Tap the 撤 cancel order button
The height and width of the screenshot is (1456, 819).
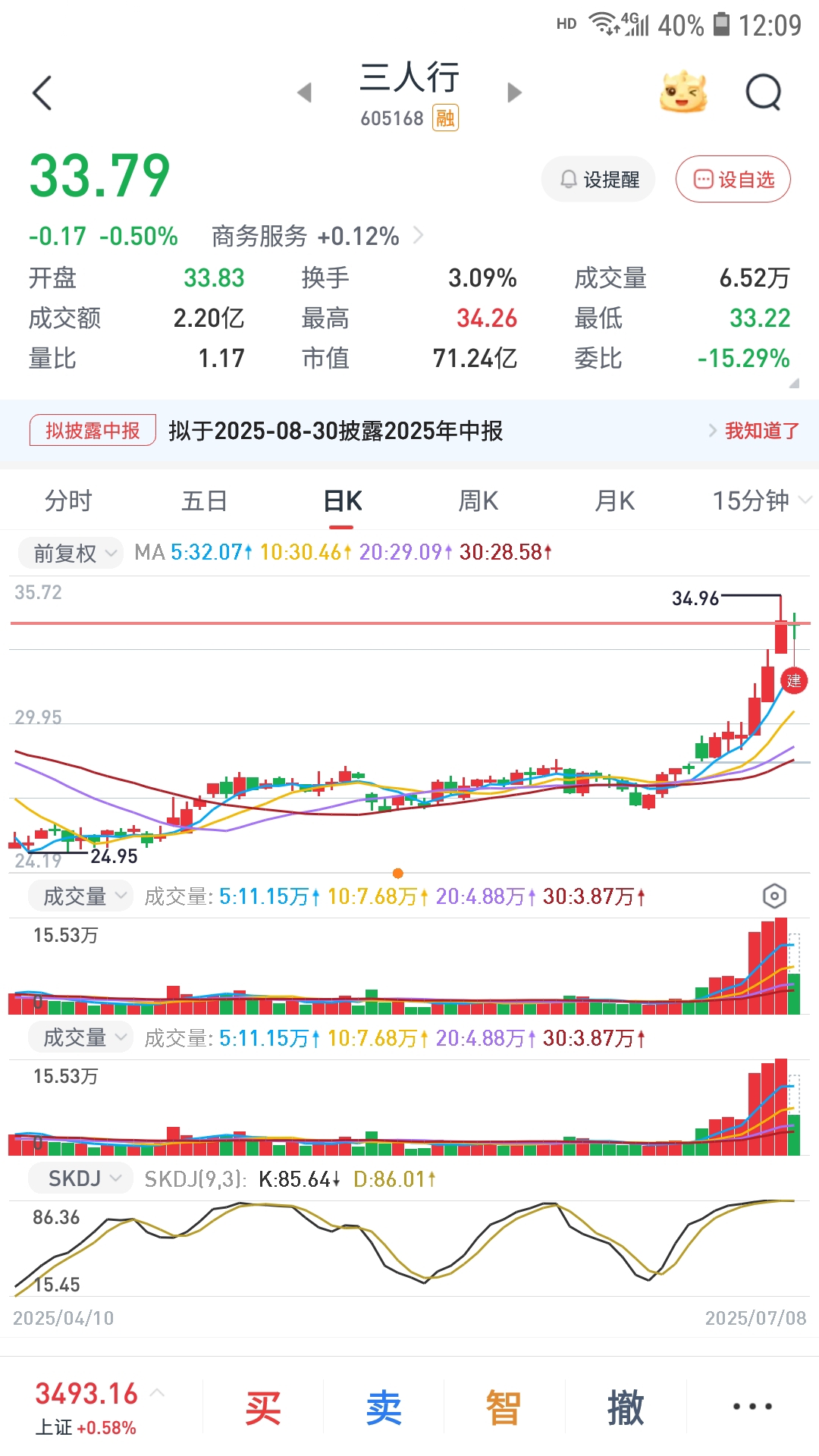coord(626,1407)
